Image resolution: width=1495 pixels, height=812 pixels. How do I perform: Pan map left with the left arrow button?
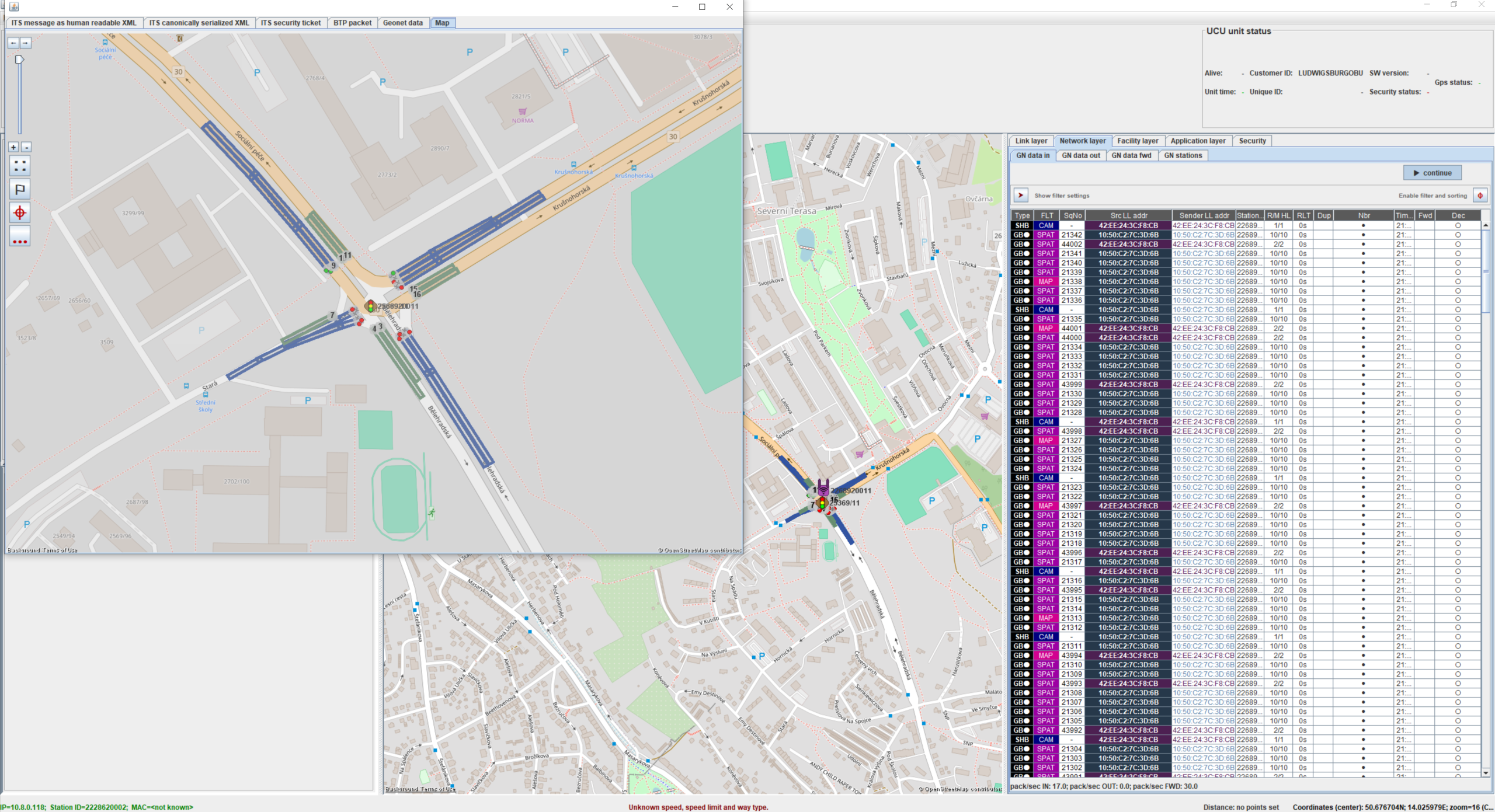(x=13, y=43)
